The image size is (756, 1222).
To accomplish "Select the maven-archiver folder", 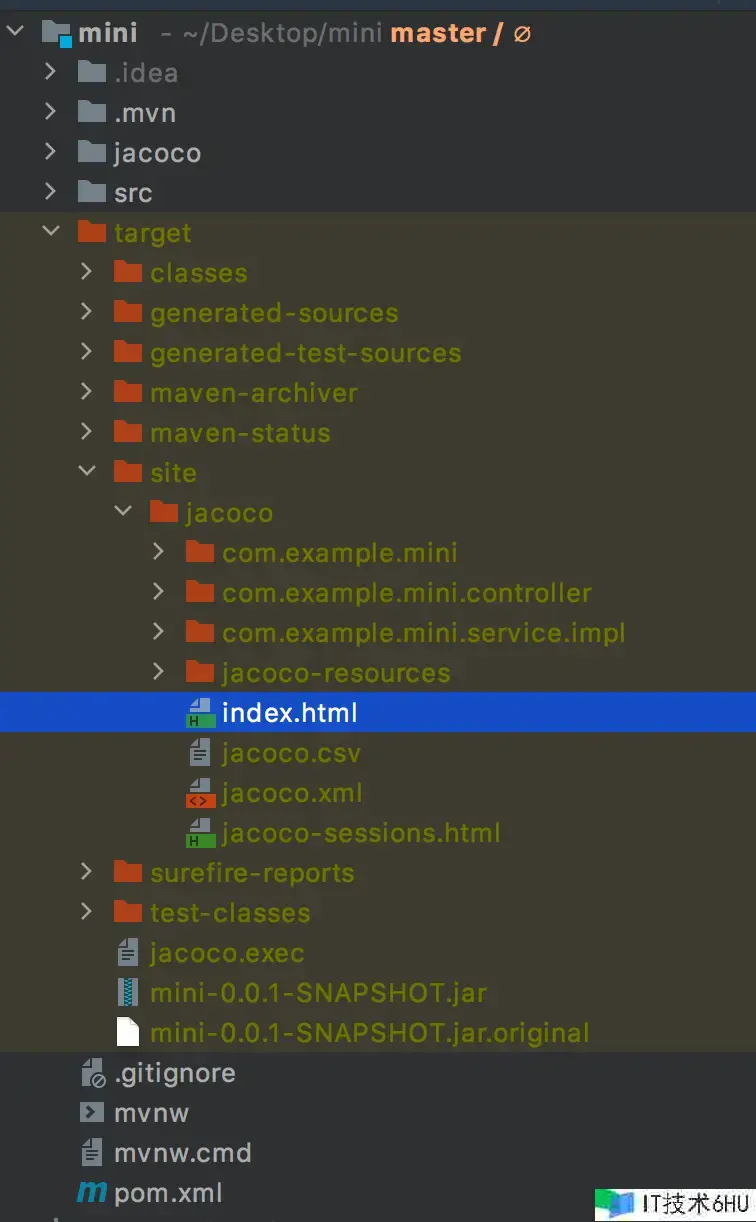I will [253, 393].
